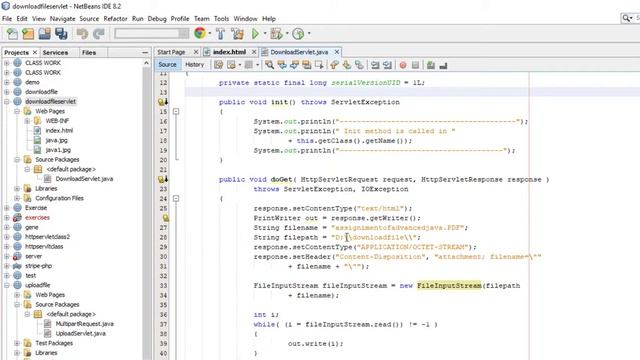Image resolution: width=640 pixels, height=360 pixels.
Task: Collapse the doGet method code fold
Action: (176, 198)
